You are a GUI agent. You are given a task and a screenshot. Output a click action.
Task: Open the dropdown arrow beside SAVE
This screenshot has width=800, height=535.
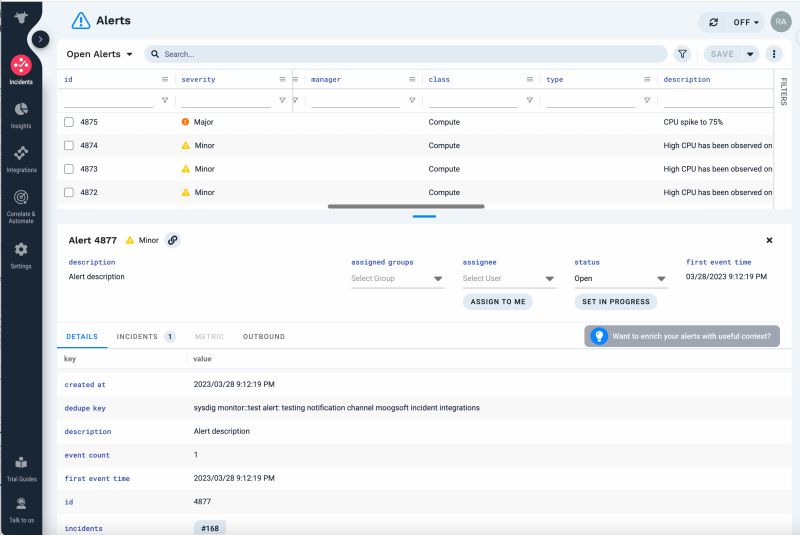coord(750,54)
